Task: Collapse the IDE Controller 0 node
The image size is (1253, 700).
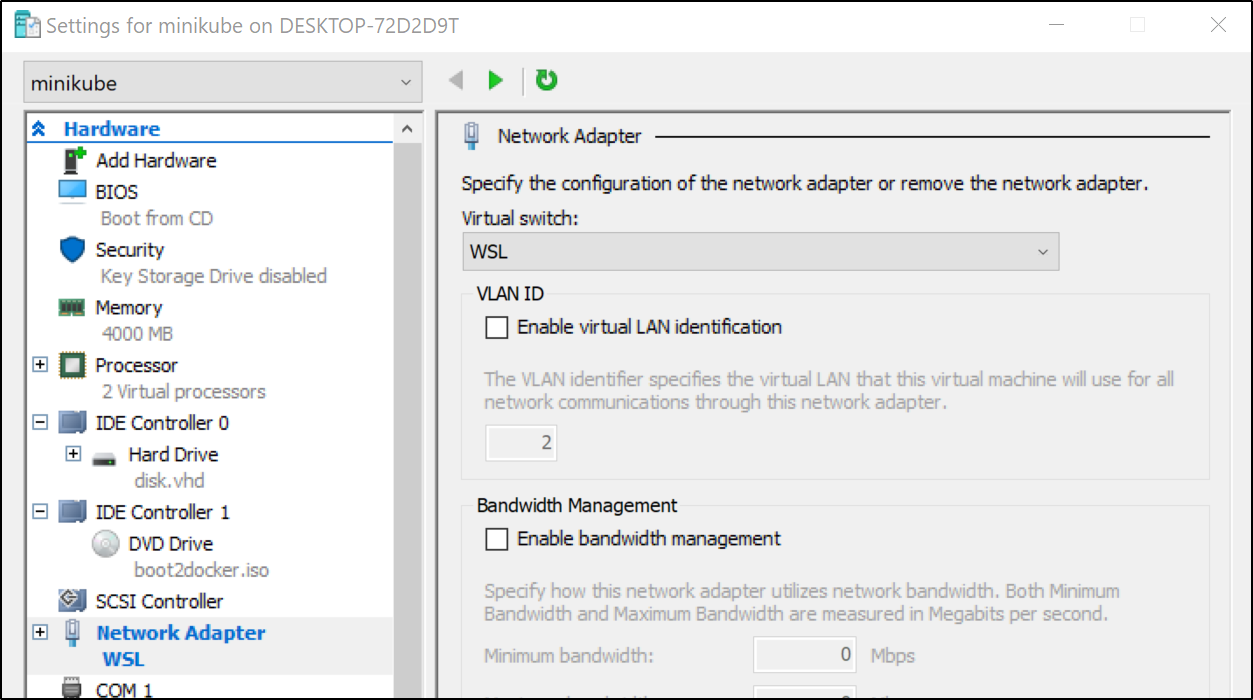Action: point(40,423)
